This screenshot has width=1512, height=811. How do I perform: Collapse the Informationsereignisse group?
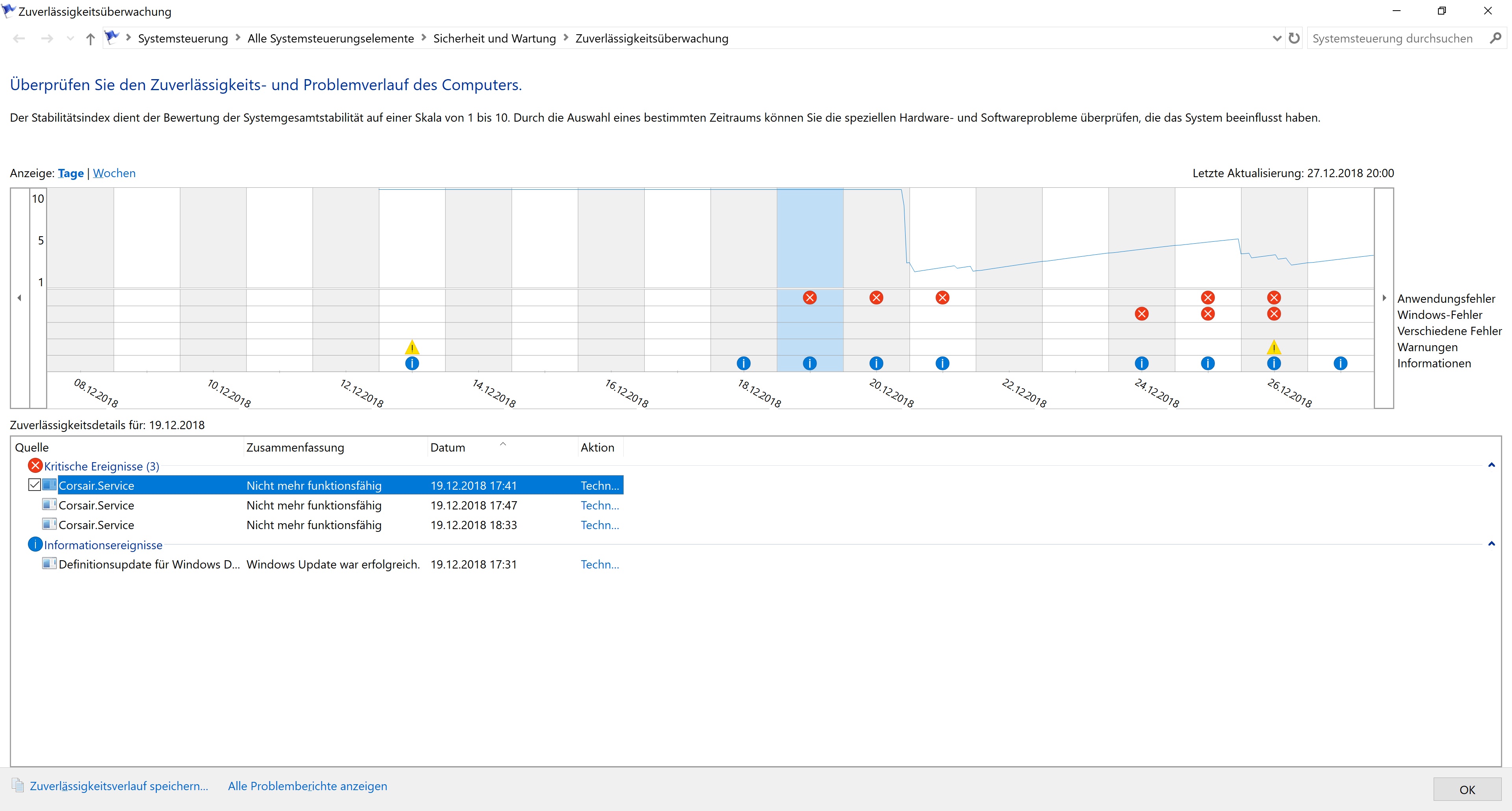[1491, 544]
